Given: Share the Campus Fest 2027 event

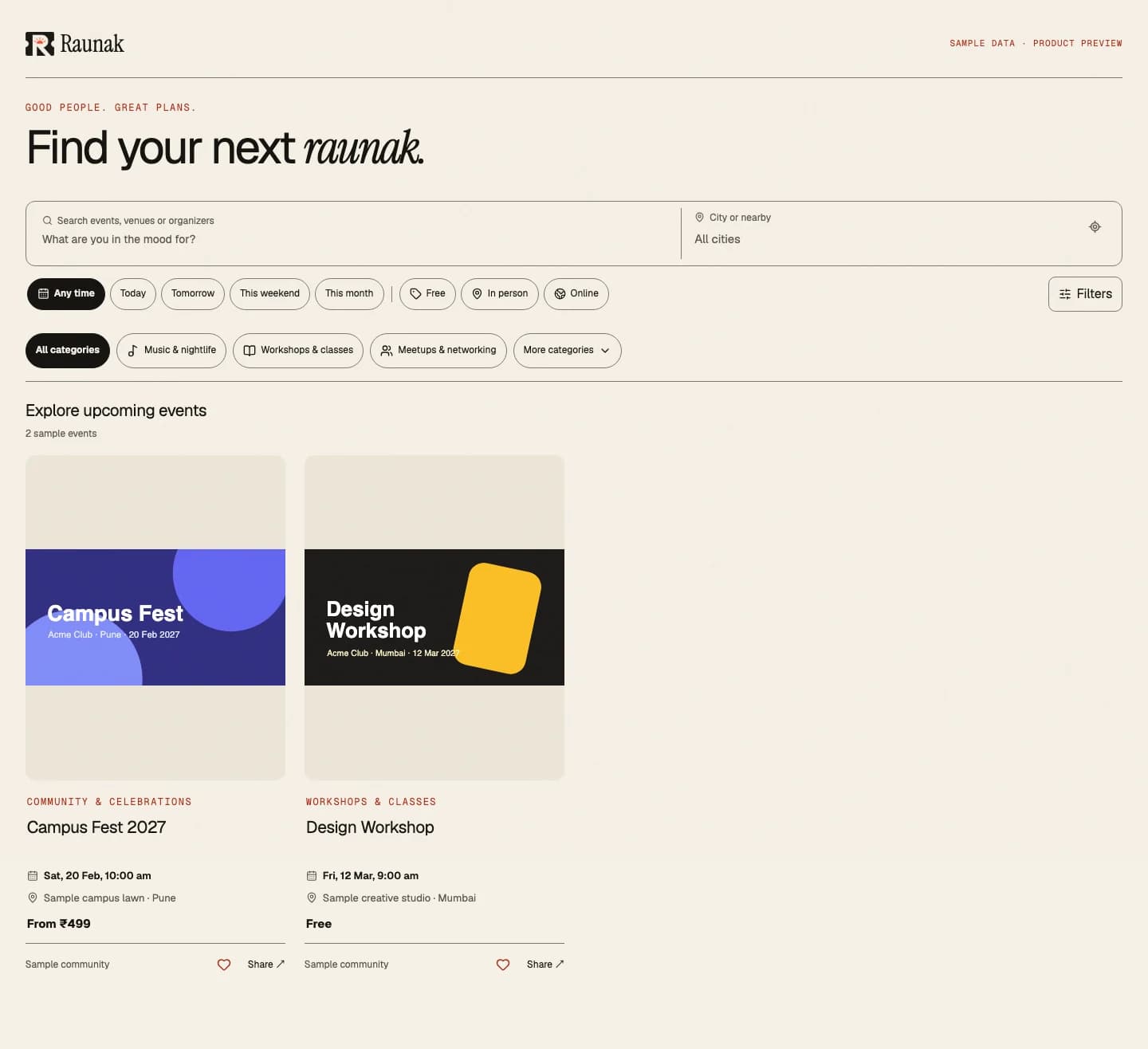Looking at the screenshot, I should (x=266, y=965).
